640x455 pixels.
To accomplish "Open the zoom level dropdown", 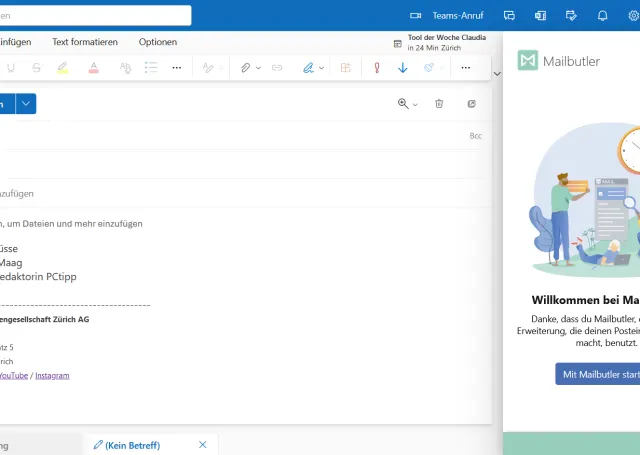I will click(408, 103).
